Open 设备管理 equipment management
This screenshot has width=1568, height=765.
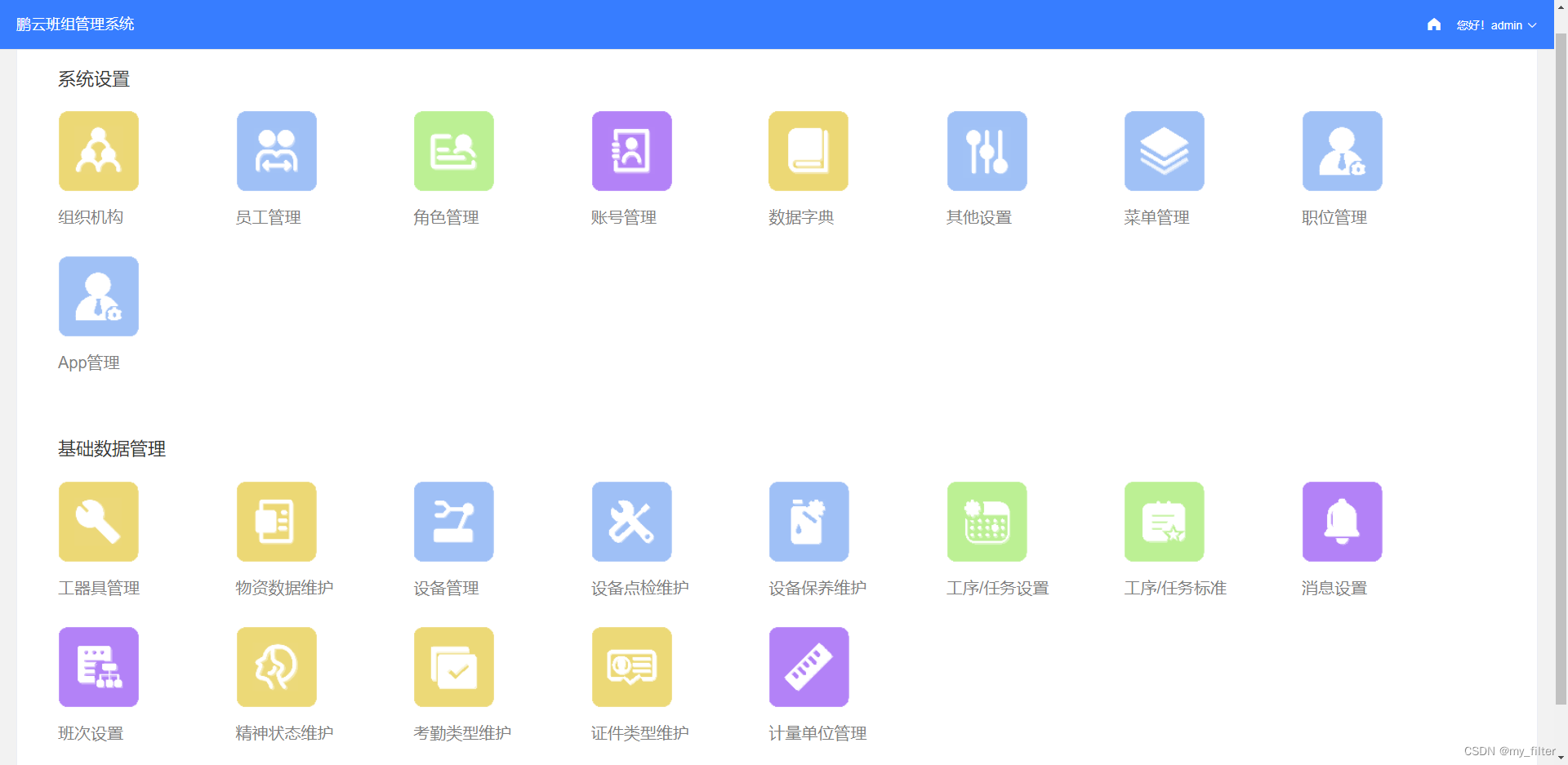(453, 522)
